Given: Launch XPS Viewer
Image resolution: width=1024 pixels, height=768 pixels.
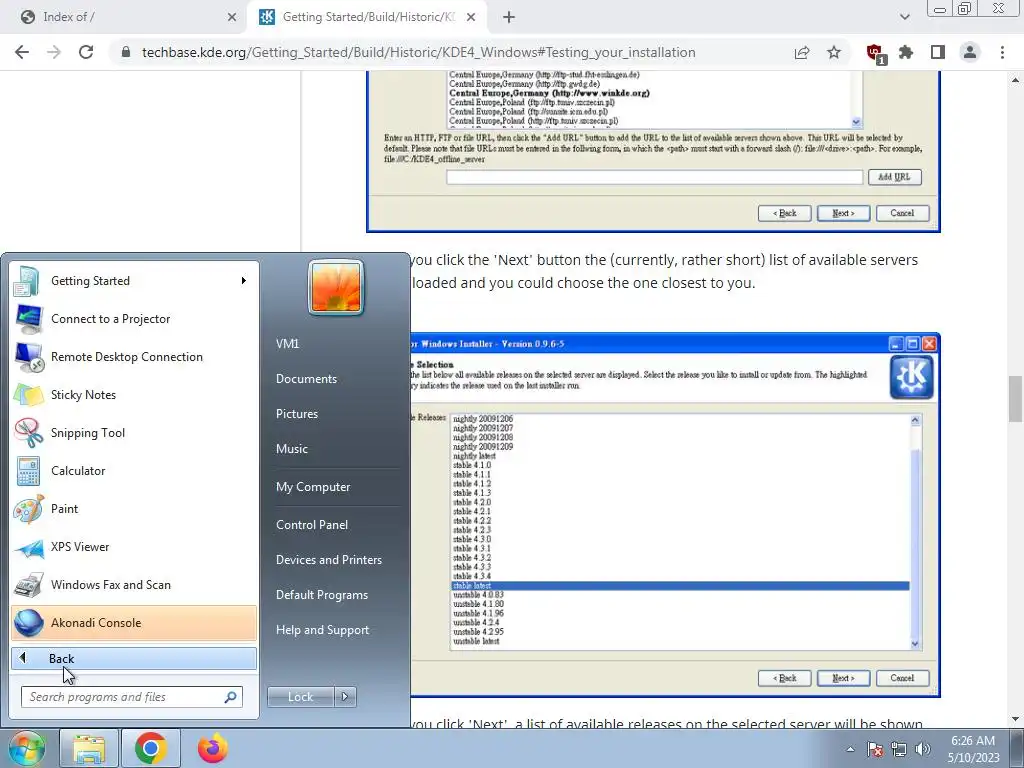Looking at the screenshot, I should tap(134, 547).
